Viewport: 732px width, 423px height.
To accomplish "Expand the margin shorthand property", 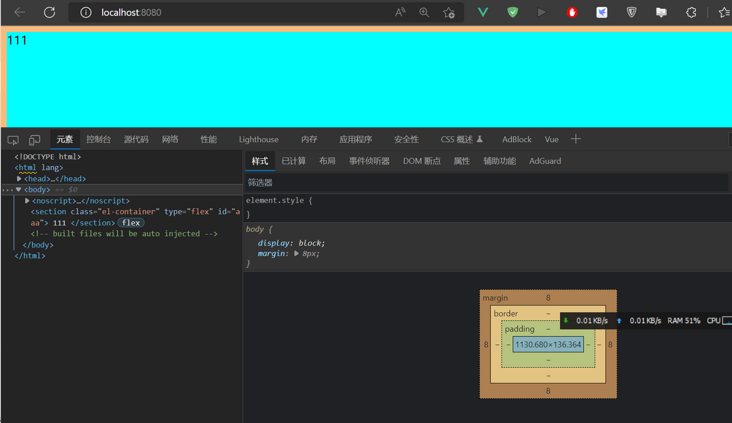I will click(x=296, y=254).
